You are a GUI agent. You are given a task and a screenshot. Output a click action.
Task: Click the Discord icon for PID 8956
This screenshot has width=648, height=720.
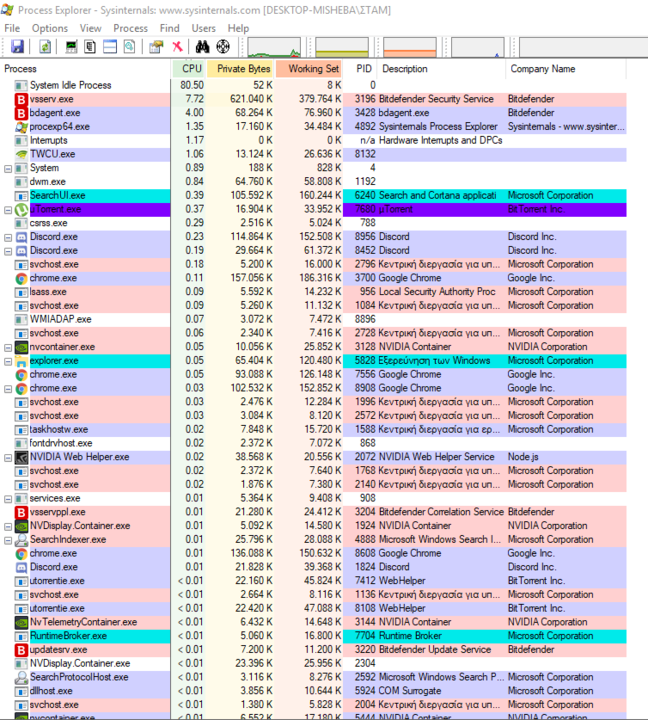point(21,237)
